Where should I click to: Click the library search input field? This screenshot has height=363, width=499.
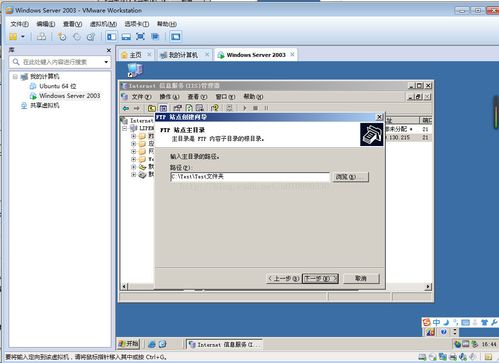(60, 62)
